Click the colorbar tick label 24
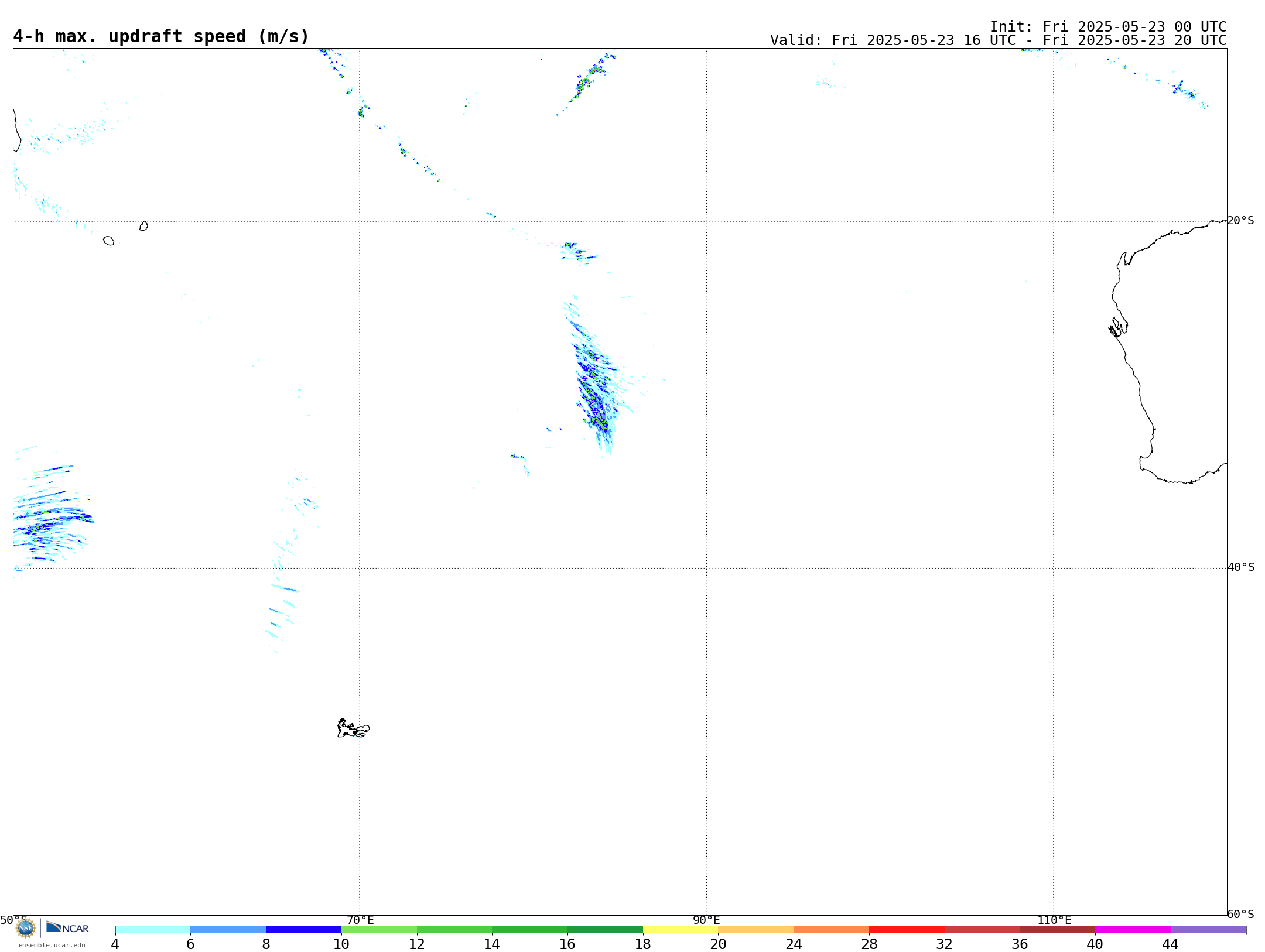This screenshot has height=952, width=1265. click(x=794, y=944)
